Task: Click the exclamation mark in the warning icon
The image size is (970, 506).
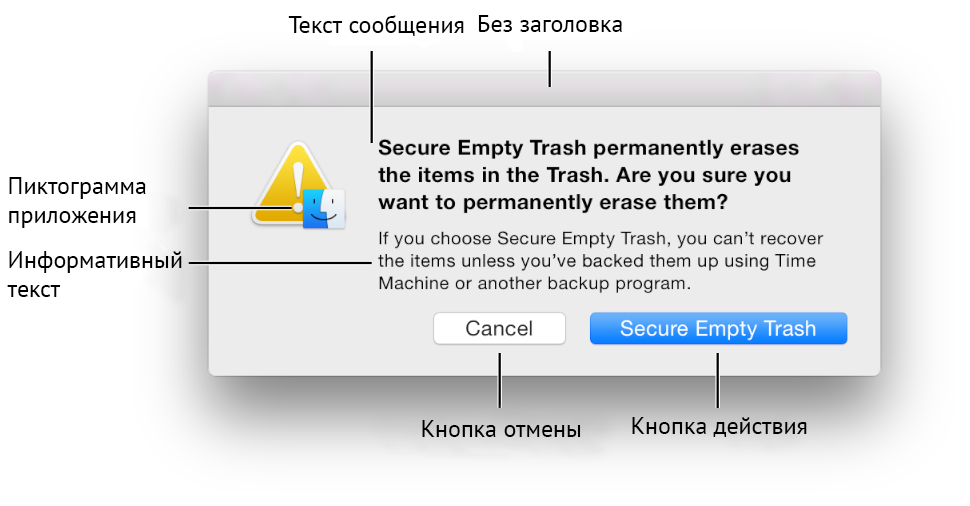Action: click(296, 181)
